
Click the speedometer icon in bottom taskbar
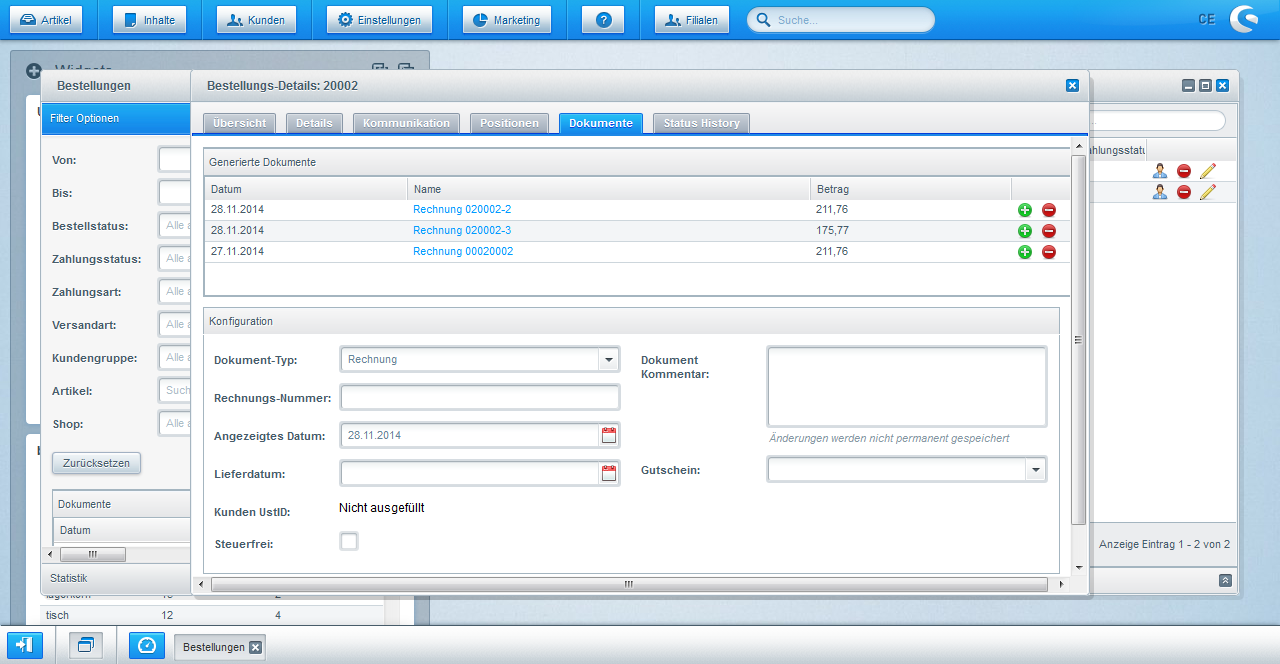(147, 646)
